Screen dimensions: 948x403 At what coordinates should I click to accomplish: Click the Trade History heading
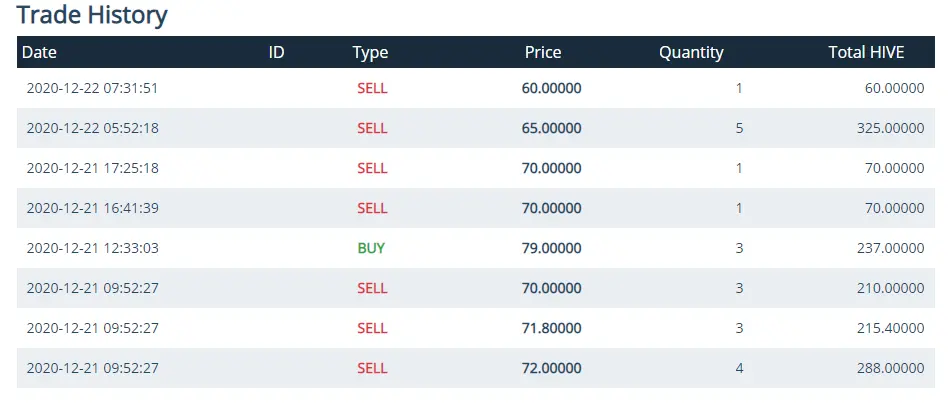(x=92, y=15)
